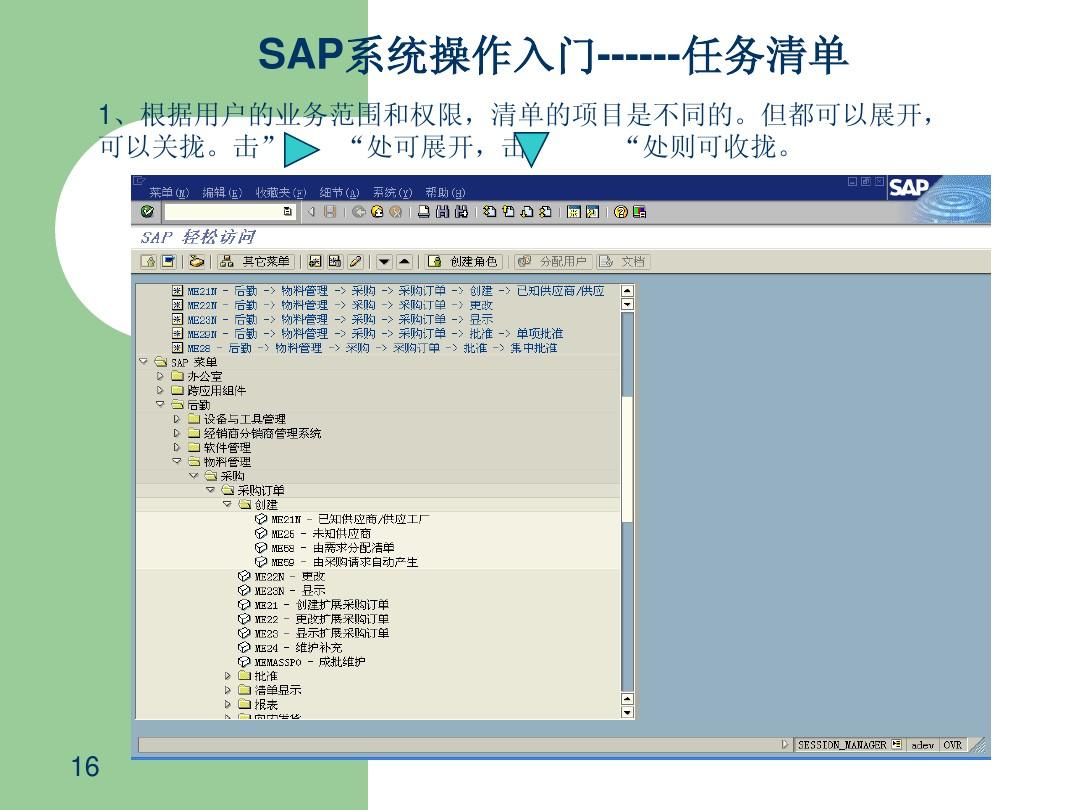Click the Save floppy disk icon

[x=330, y=212]
